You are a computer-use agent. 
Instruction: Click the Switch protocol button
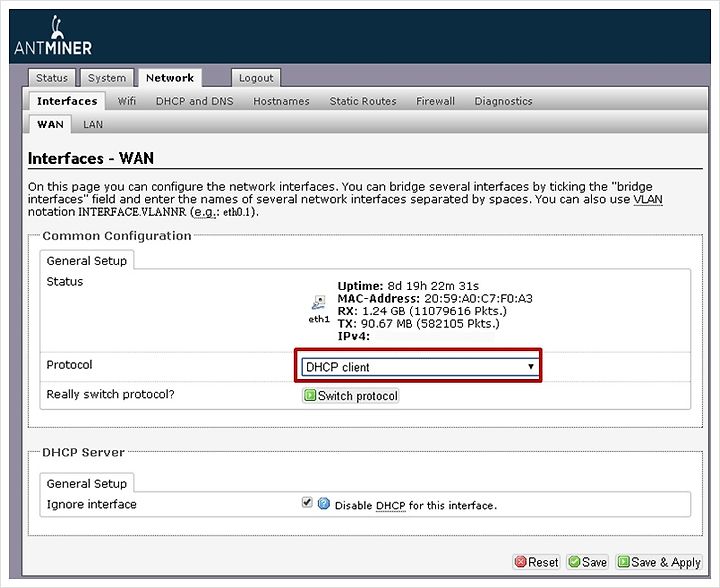click(x=350, y=396)
